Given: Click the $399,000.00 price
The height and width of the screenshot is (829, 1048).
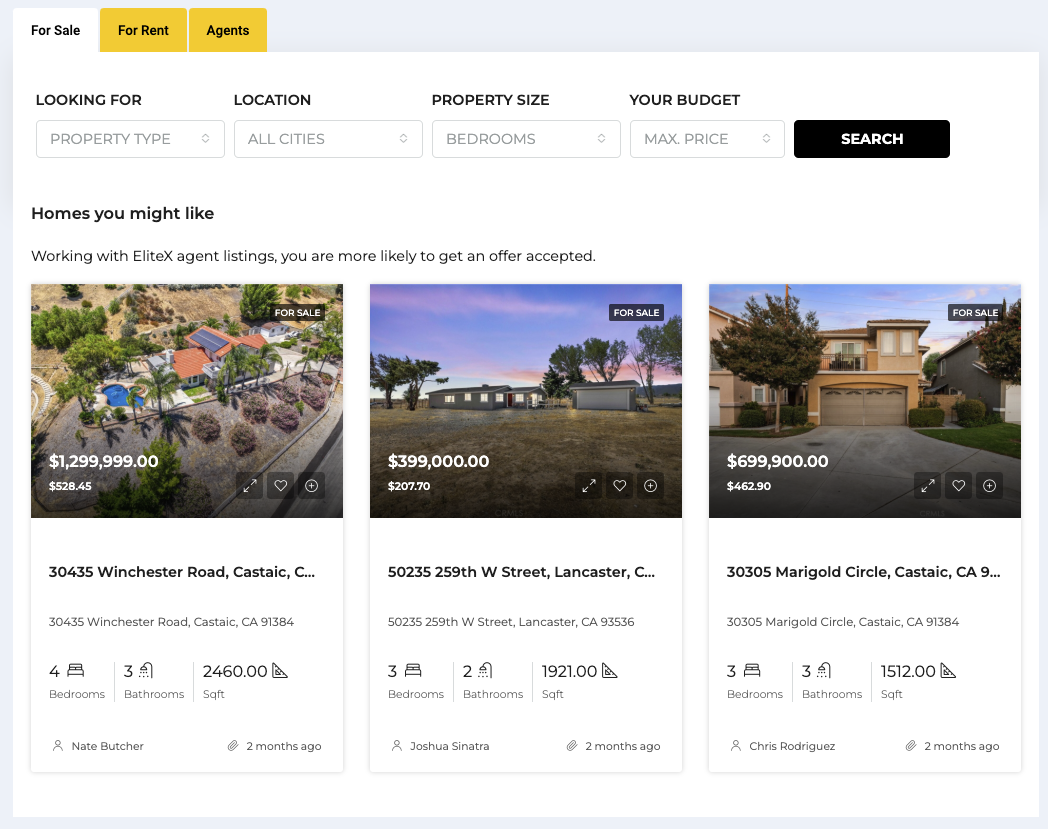Looking at the screenshot, I should click(x=438, y=461).
